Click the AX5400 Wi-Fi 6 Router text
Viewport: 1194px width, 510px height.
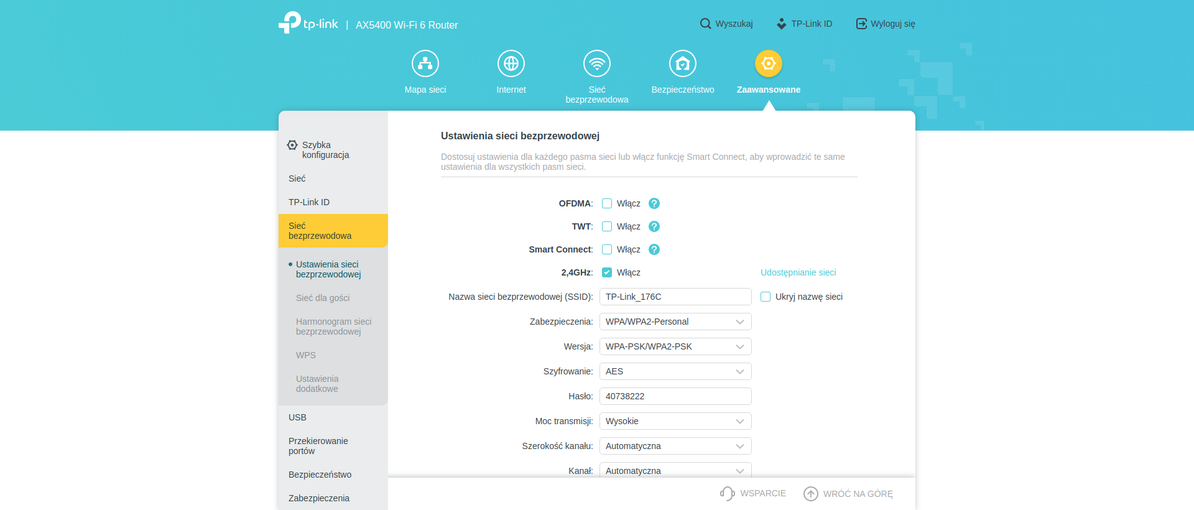click(407, 25)
